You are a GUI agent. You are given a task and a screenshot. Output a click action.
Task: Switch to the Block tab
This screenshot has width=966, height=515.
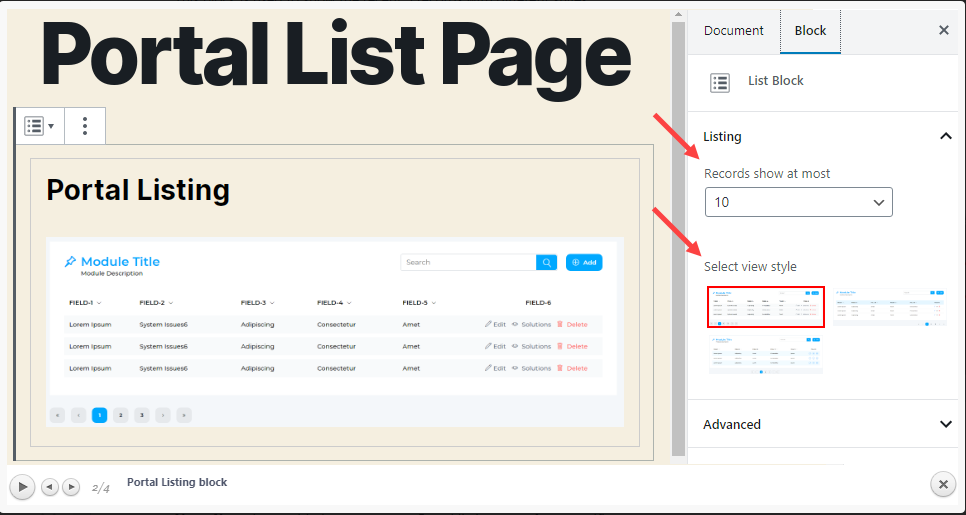click(x=810, y=31)
